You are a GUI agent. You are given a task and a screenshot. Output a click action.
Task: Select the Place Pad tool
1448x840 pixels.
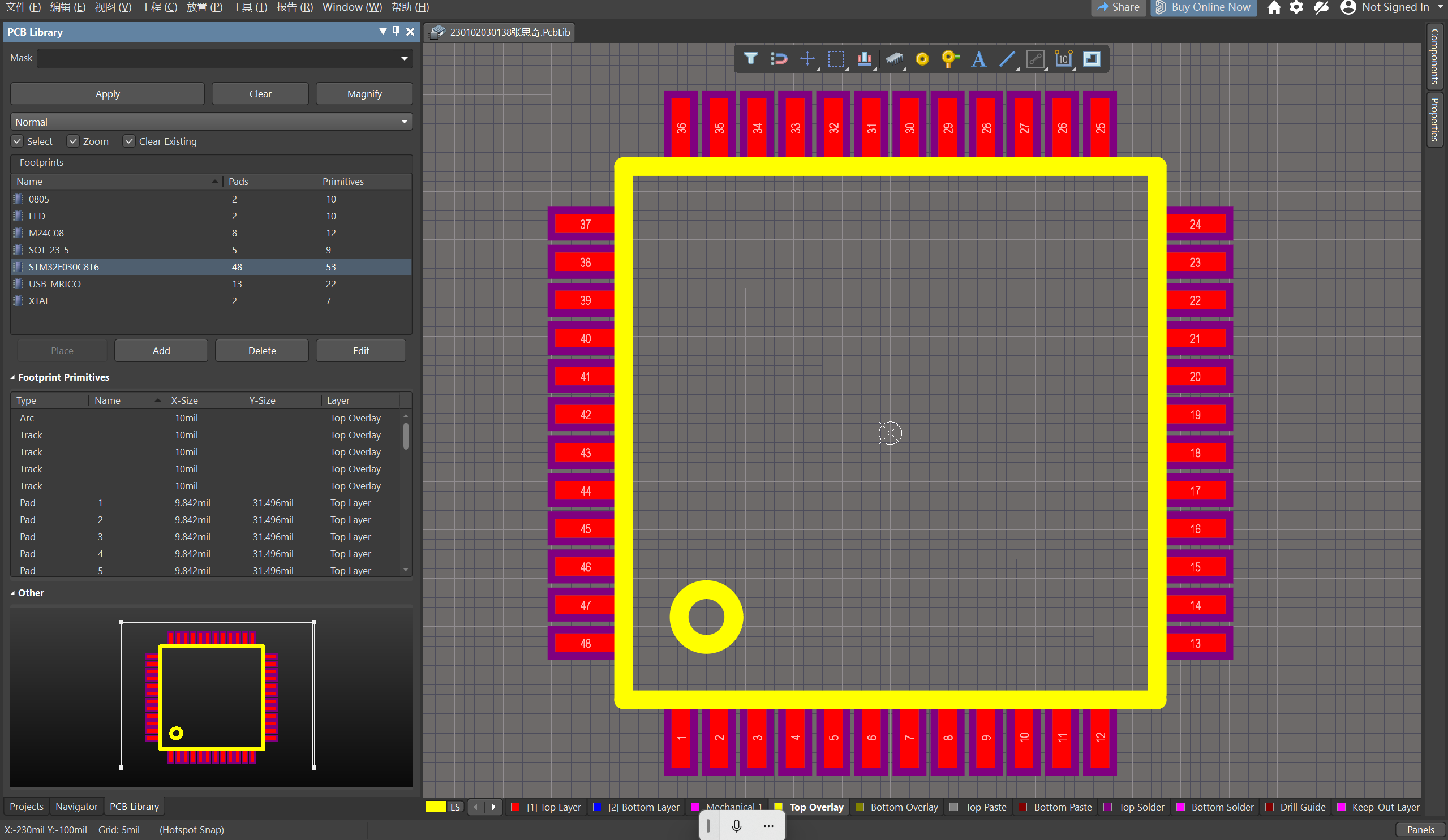(922, 59)
